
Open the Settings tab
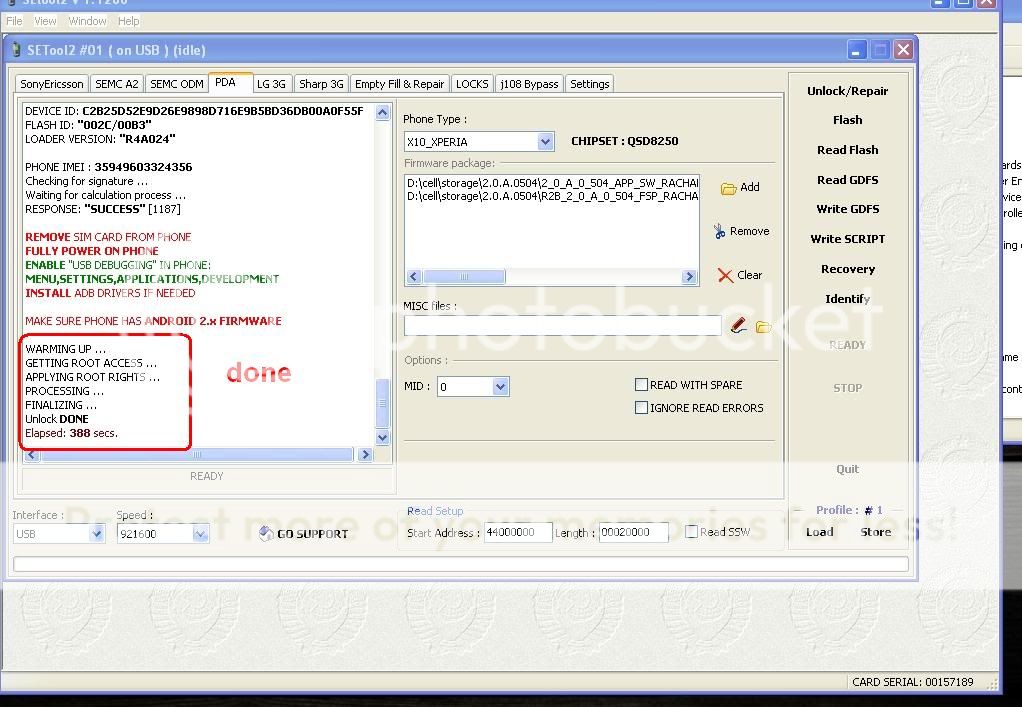(589, 84)
